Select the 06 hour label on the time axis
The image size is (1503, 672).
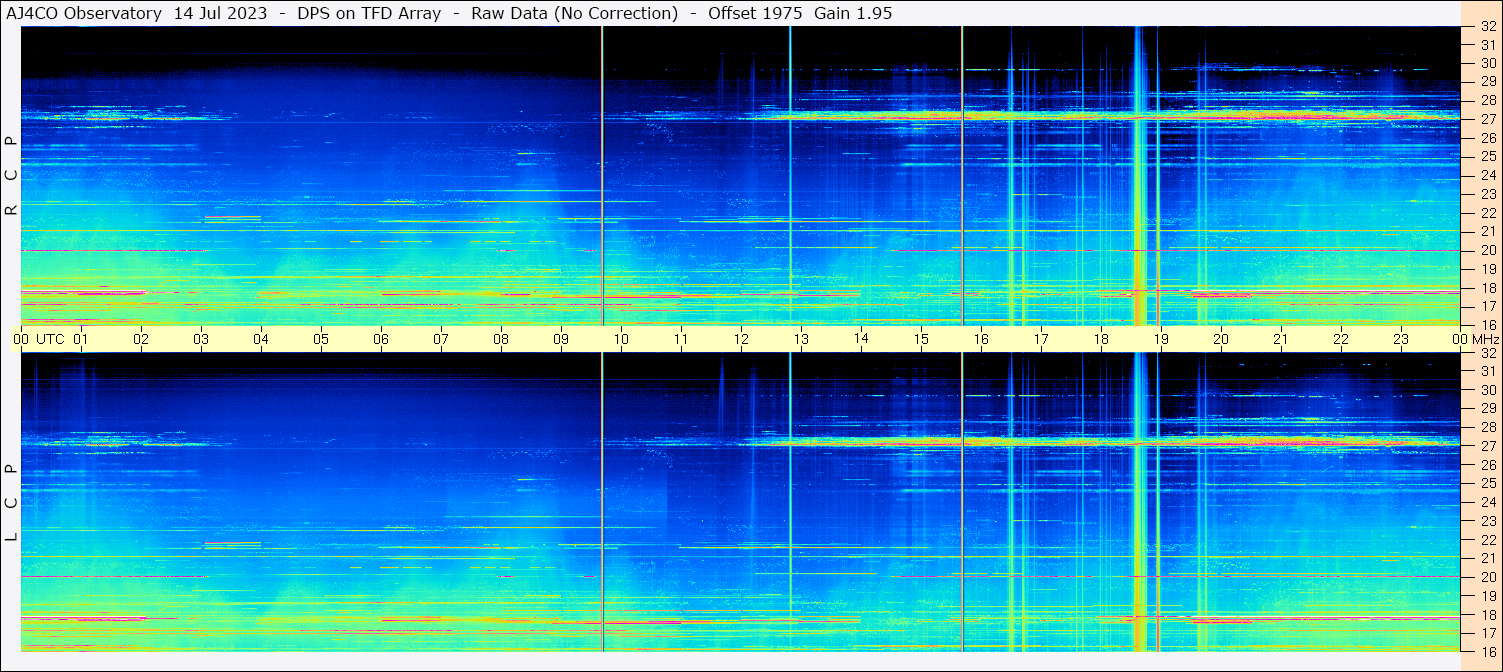381,339
